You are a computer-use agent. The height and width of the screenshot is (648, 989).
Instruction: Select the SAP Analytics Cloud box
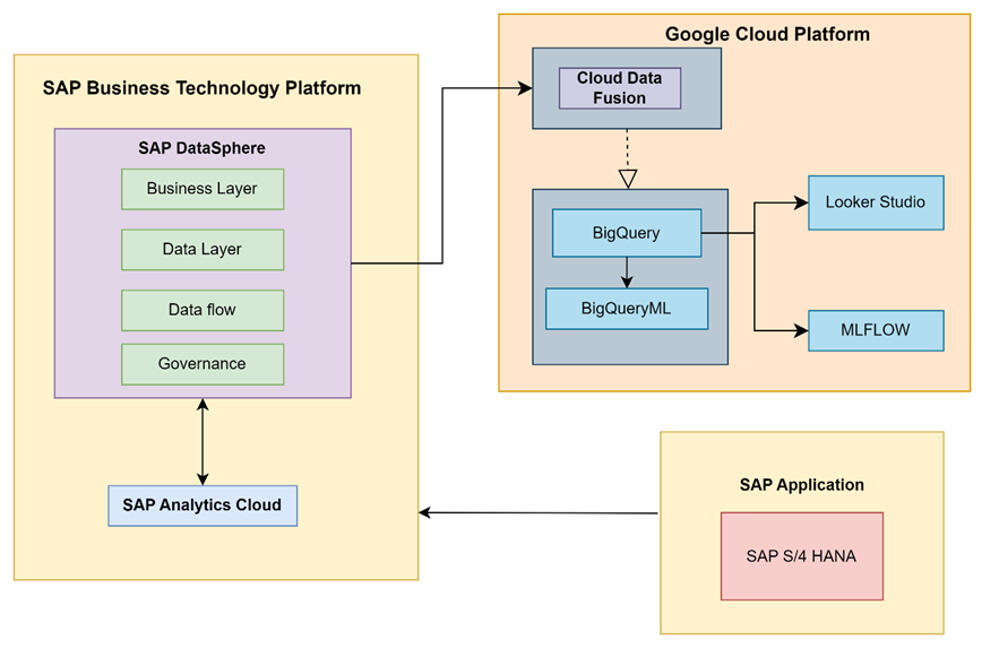[x=202, y=505]
